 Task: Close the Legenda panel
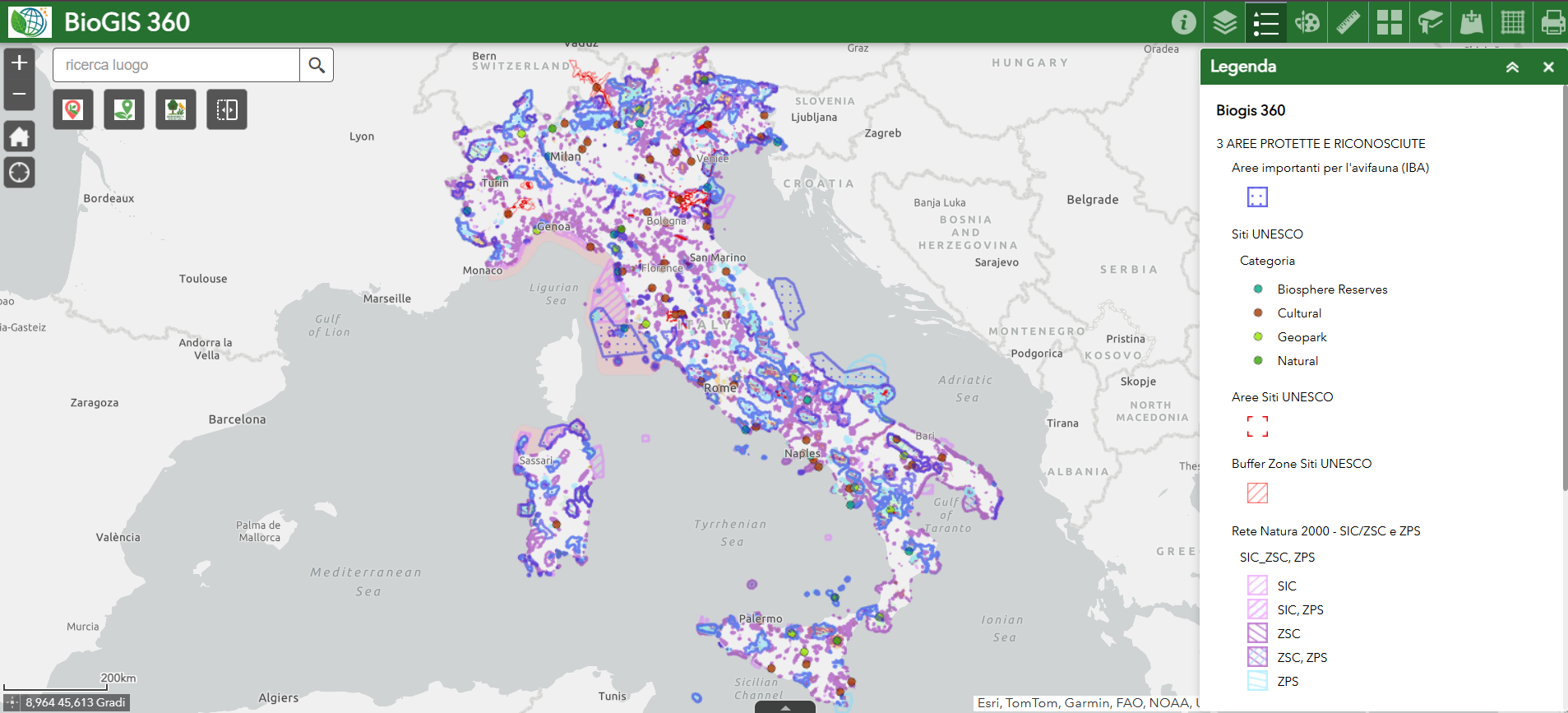(1548, 67)
